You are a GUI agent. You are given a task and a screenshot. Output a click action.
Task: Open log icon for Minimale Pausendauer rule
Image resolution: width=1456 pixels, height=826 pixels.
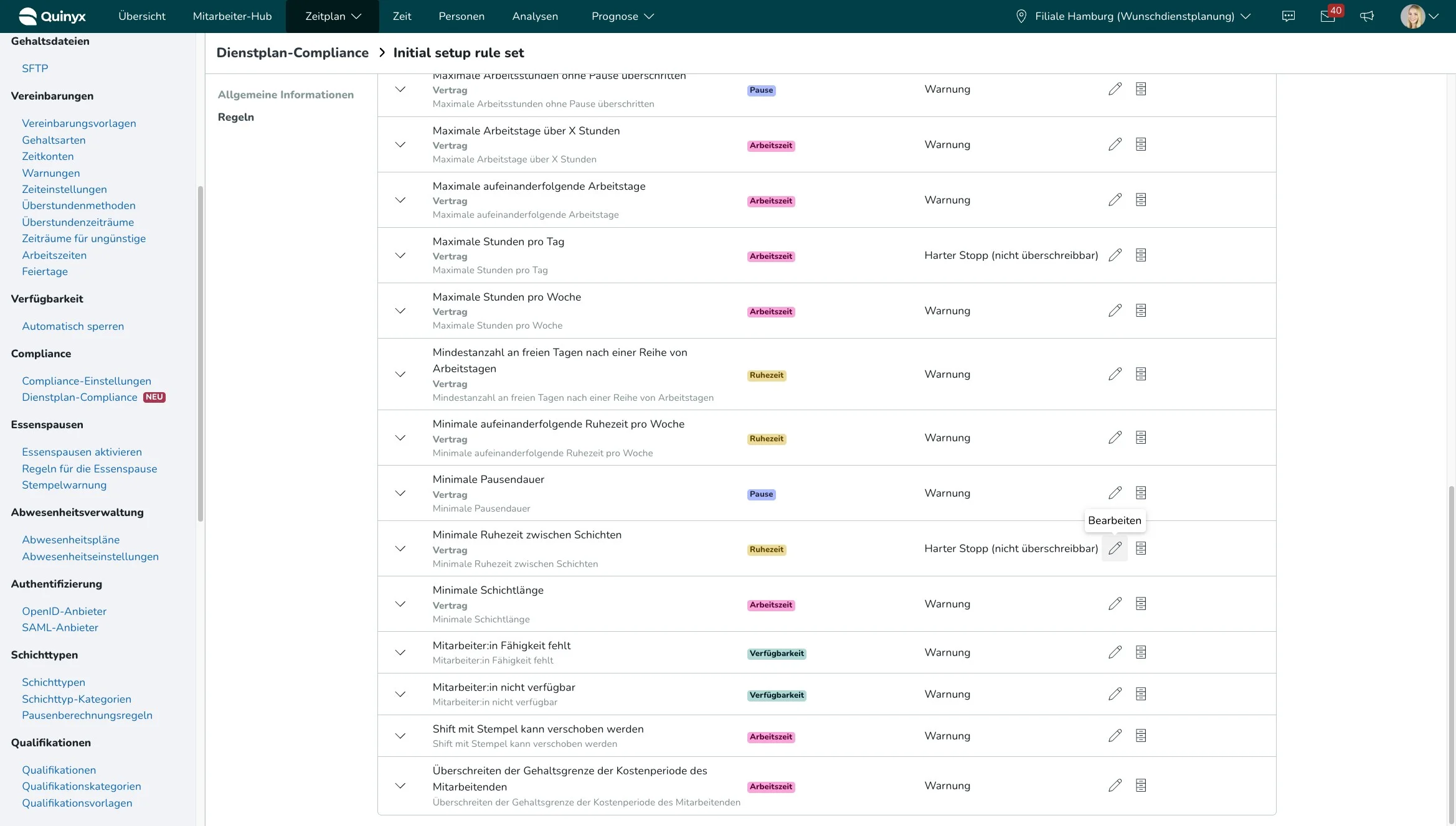point(1140,493)
